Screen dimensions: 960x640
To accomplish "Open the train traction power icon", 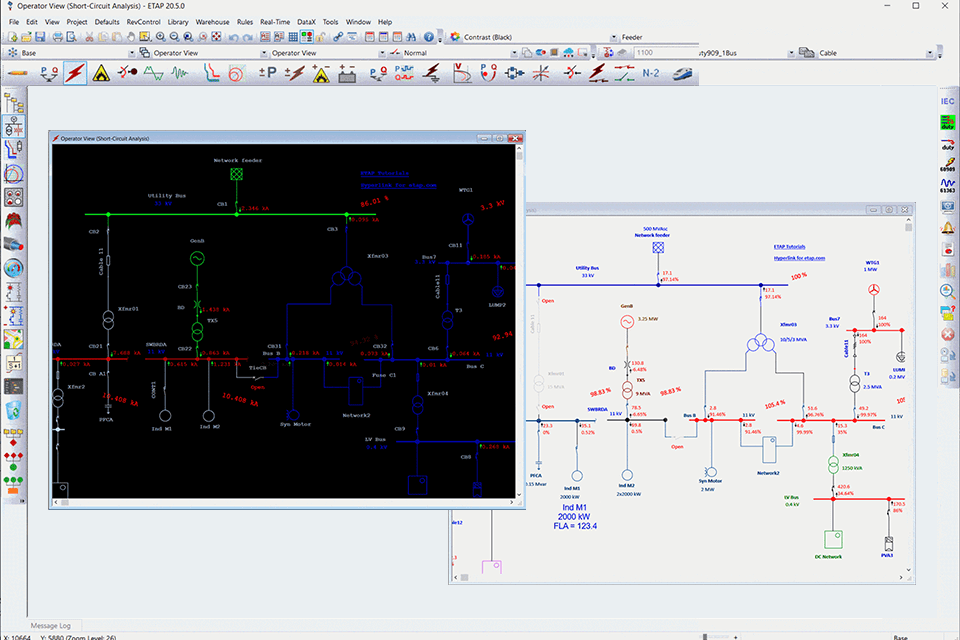I will pyautogui.click(x=682, y=73).
